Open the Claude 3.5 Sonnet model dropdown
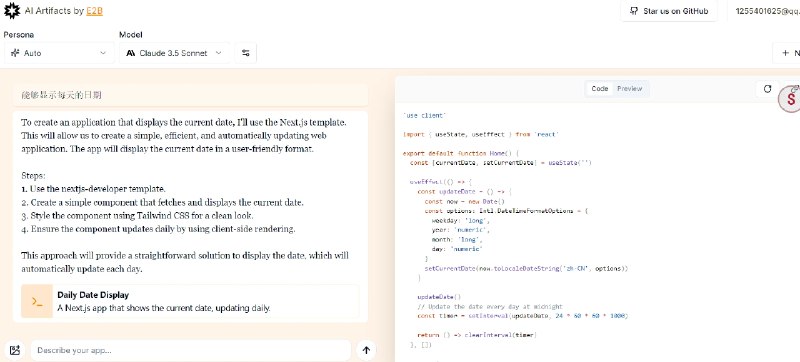 (x=174, y=53)
